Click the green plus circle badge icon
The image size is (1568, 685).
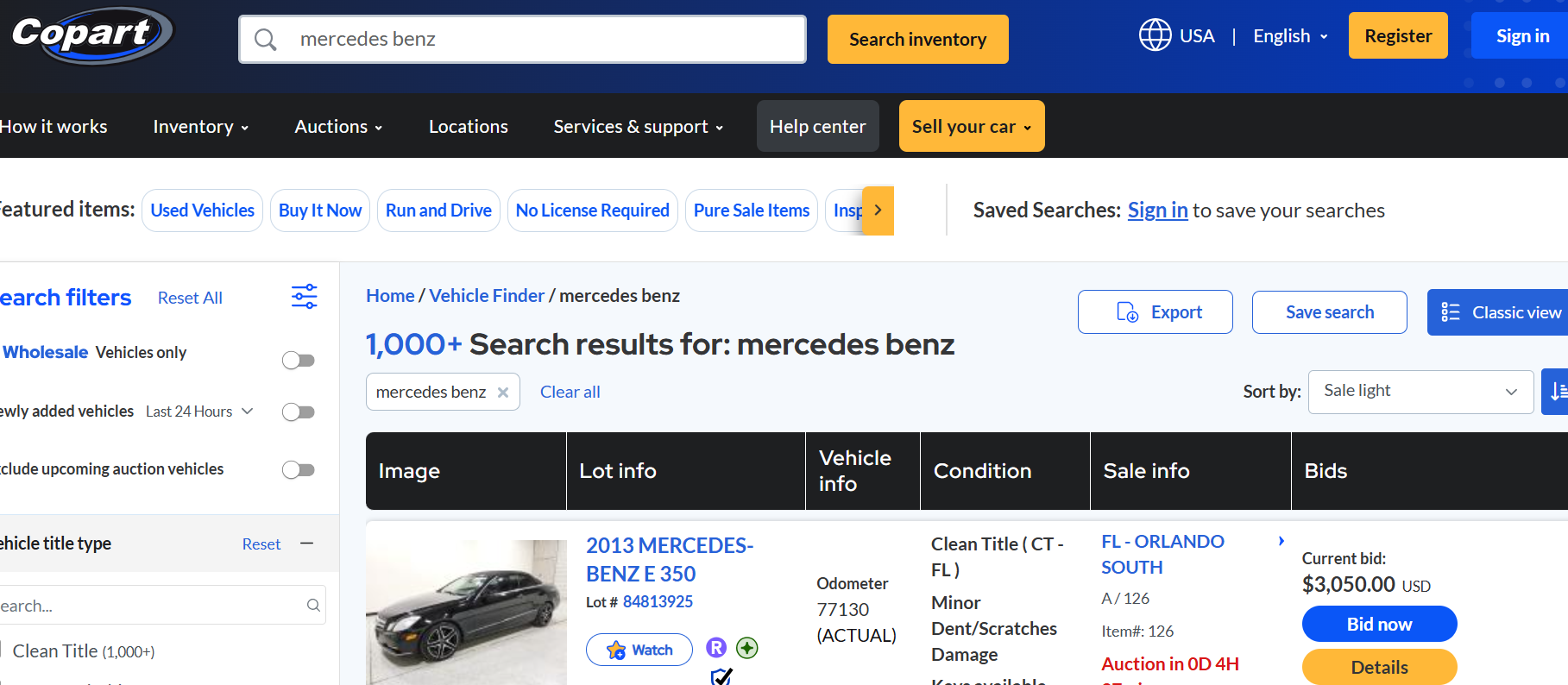pyautogui.click(x=747, y=648)
